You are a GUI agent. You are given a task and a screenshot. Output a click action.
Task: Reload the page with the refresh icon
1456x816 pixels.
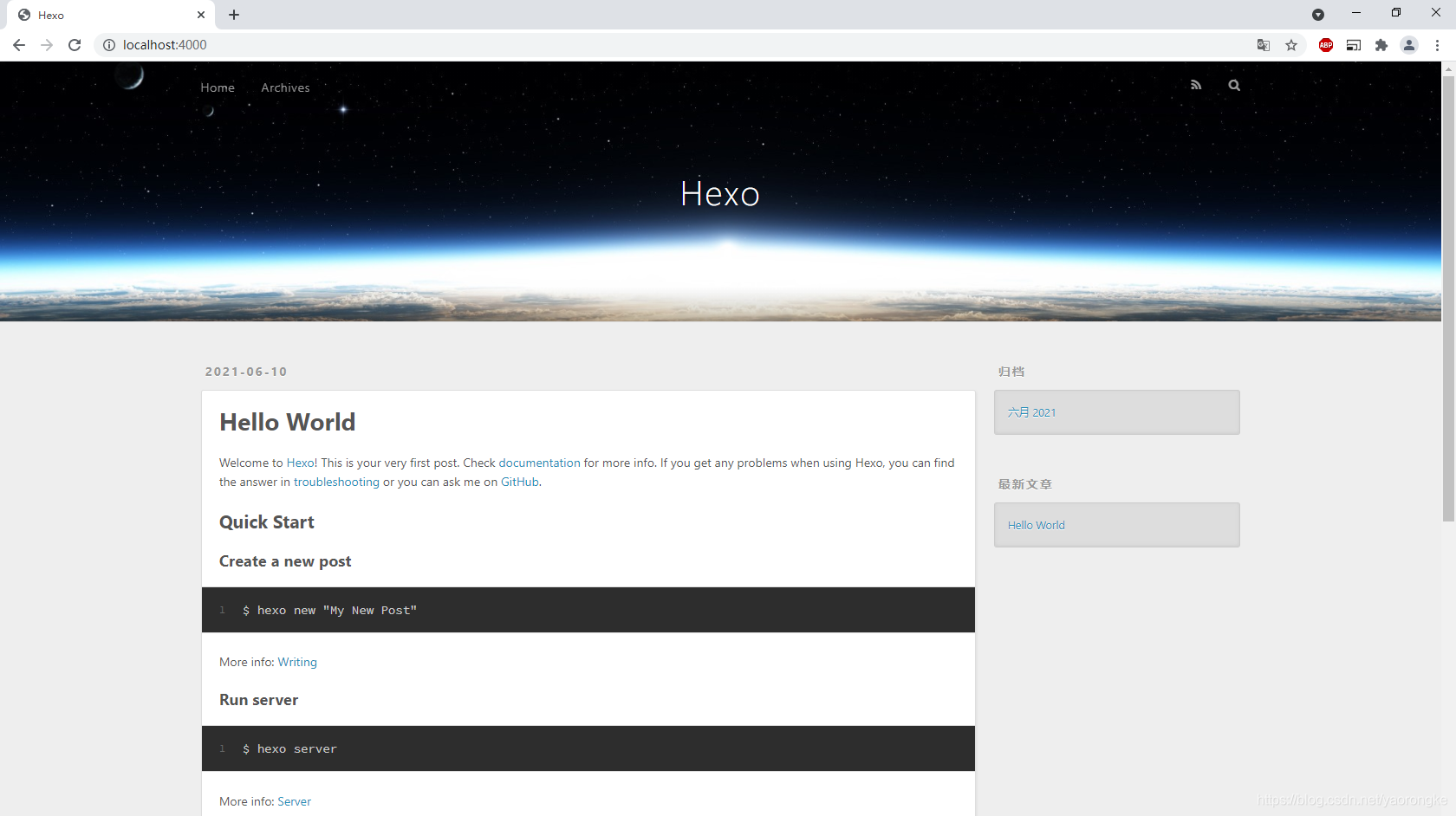coord(75,44)
